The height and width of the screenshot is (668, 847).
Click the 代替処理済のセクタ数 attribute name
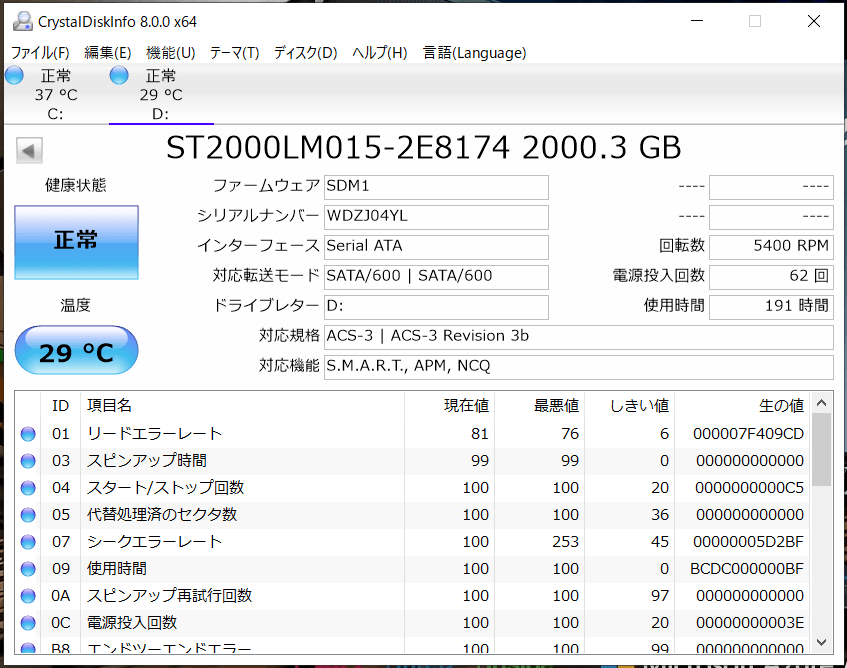pos(162,515)
